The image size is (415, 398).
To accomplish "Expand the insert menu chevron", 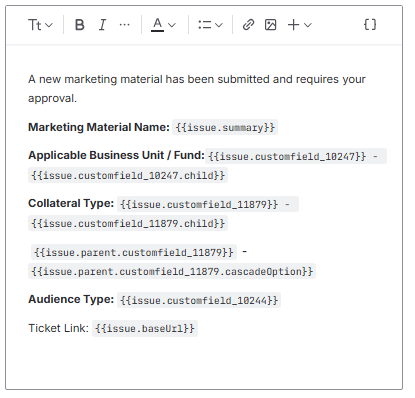I will pos(308,25).
